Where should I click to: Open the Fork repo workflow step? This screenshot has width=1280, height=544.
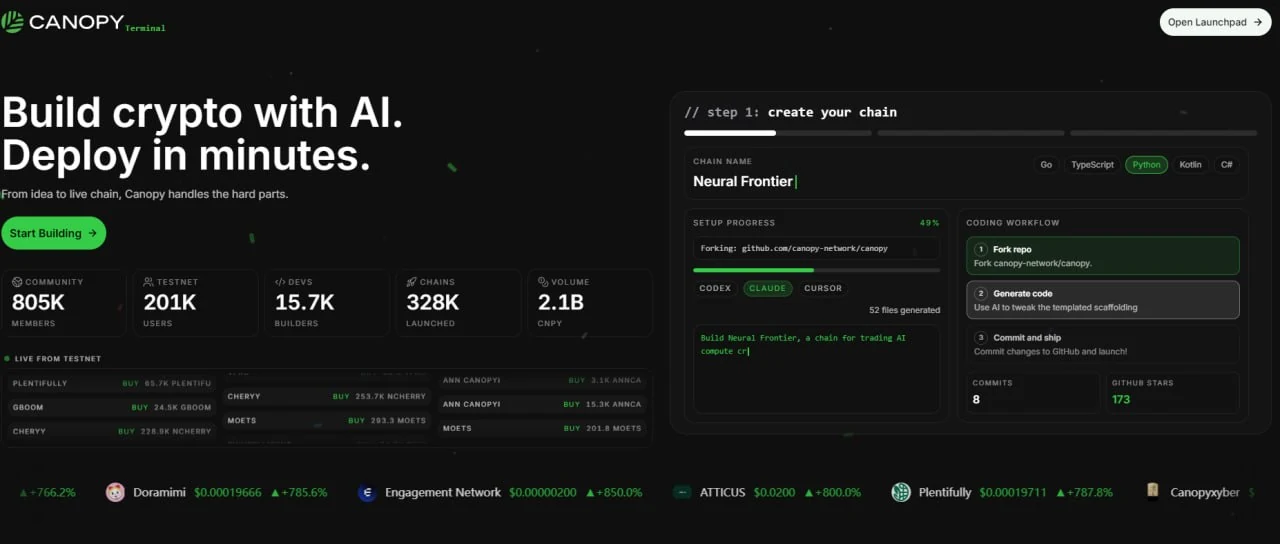tap(1103, 256)
